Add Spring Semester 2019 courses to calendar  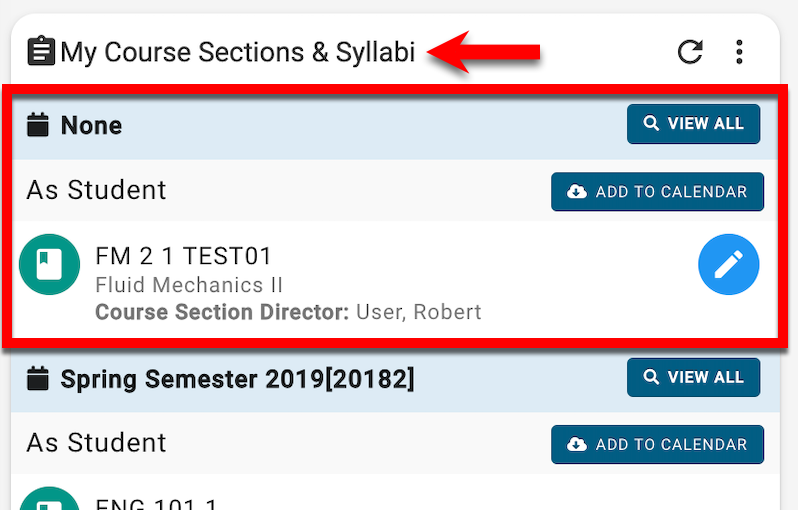(x=657, y=444)
